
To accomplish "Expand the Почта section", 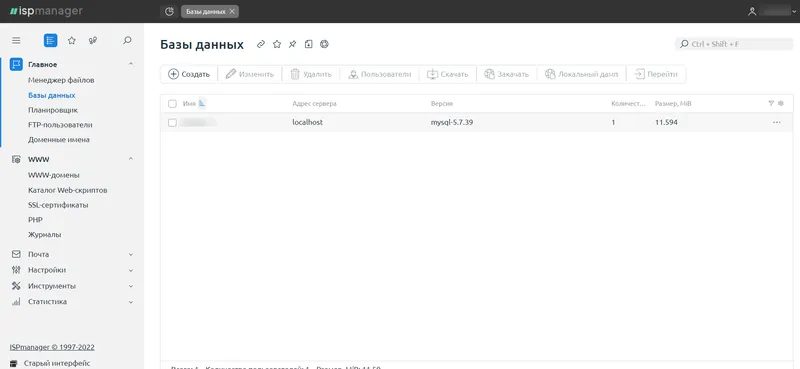I will pyautogui.click(x=131, y=254).
